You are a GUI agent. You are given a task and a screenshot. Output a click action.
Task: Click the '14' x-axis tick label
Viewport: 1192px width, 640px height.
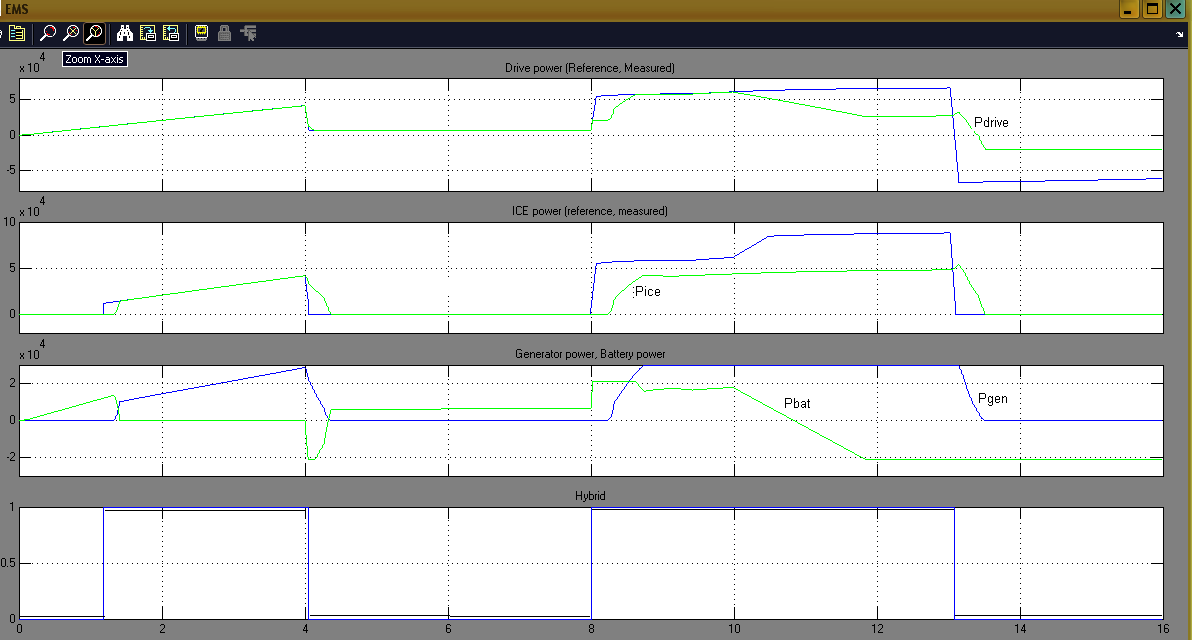tap(1020, 629)
